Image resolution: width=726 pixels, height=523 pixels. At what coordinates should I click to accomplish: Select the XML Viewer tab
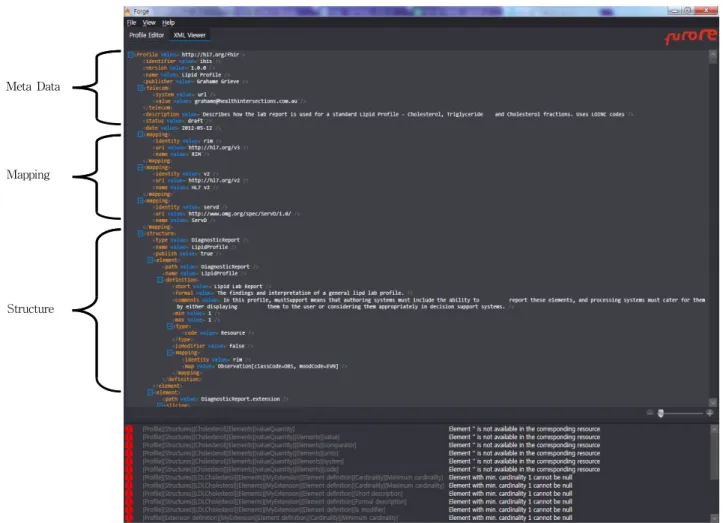point(189,35)
